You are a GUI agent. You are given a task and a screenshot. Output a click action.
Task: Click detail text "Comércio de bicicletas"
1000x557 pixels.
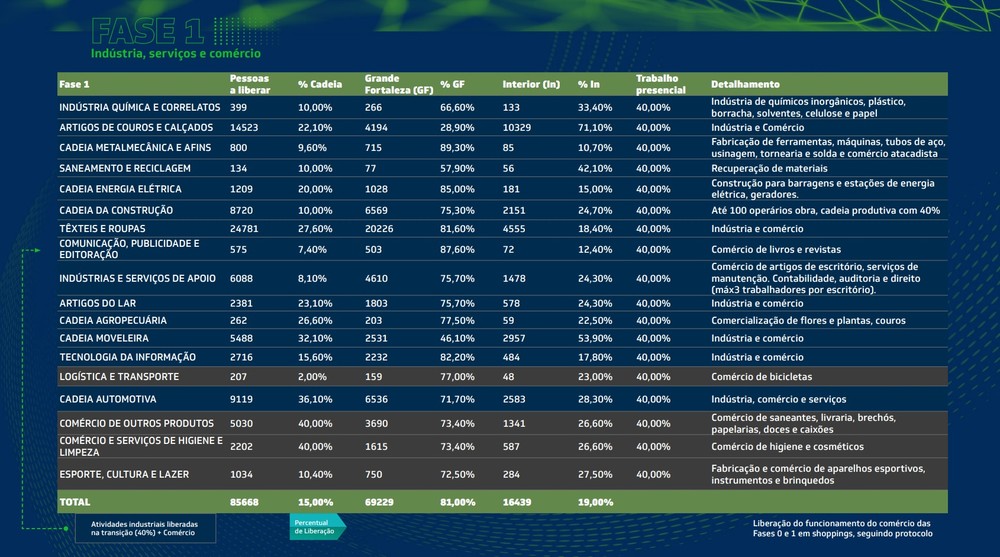[x=761, y=376]
